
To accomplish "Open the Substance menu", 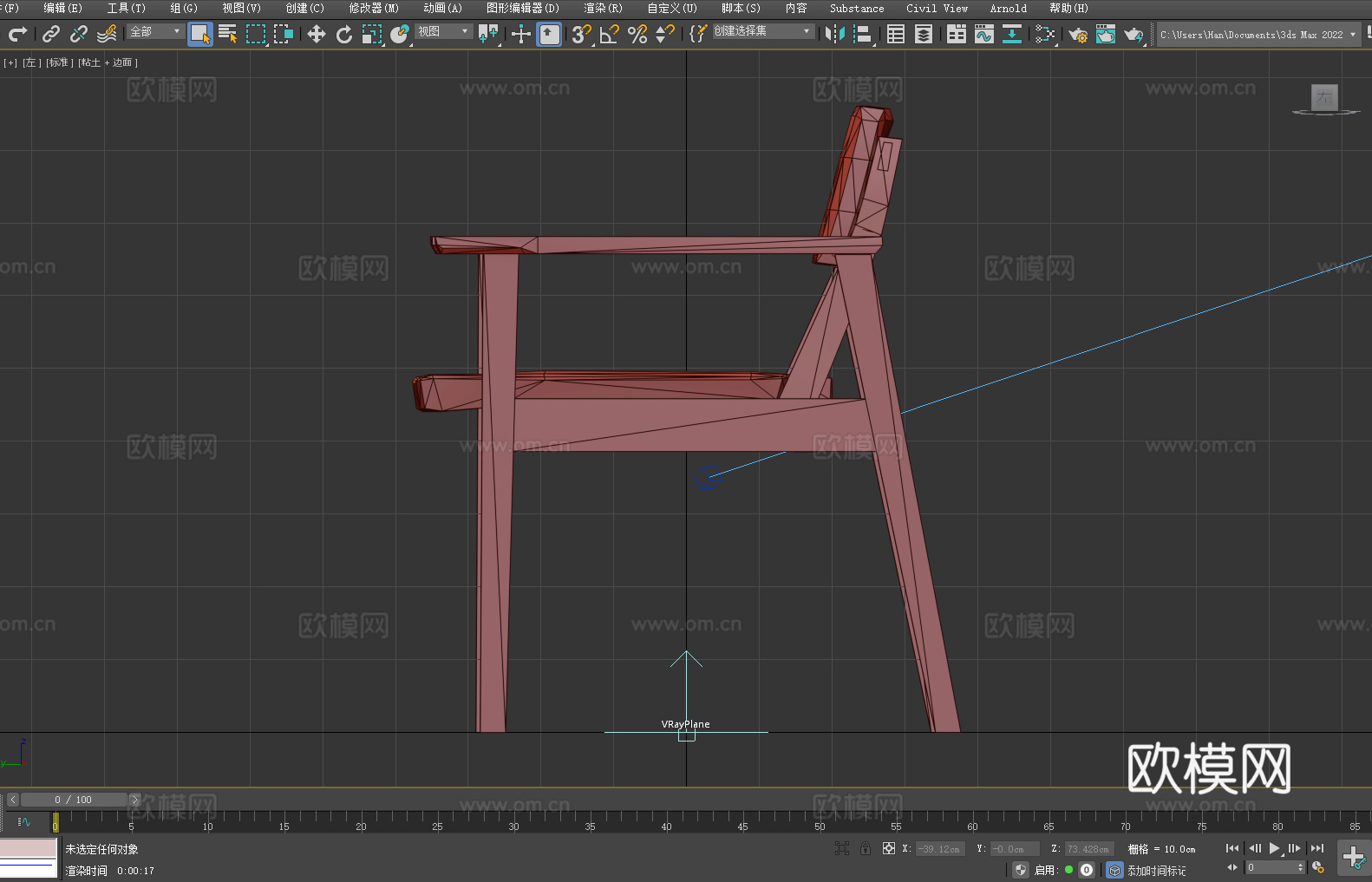I will point(857,8).
